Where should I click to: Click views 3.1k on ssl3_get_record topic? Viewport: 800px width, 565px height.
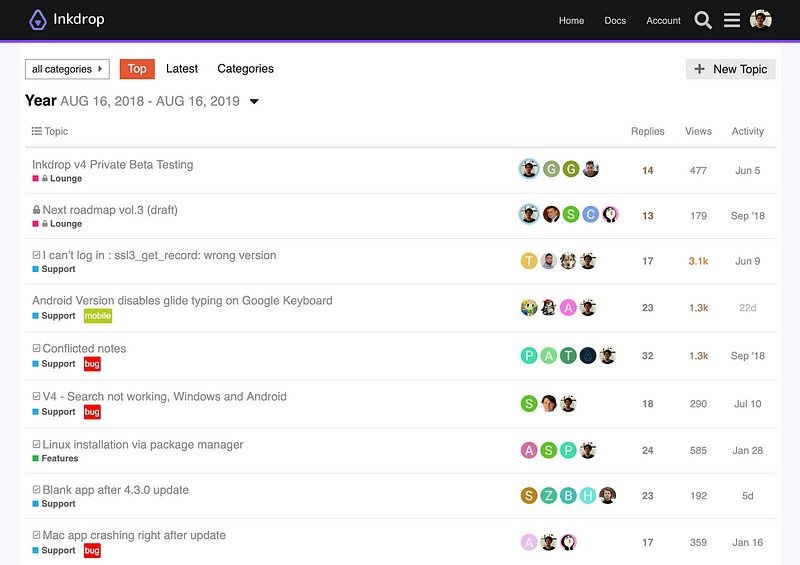coord(698,261)
